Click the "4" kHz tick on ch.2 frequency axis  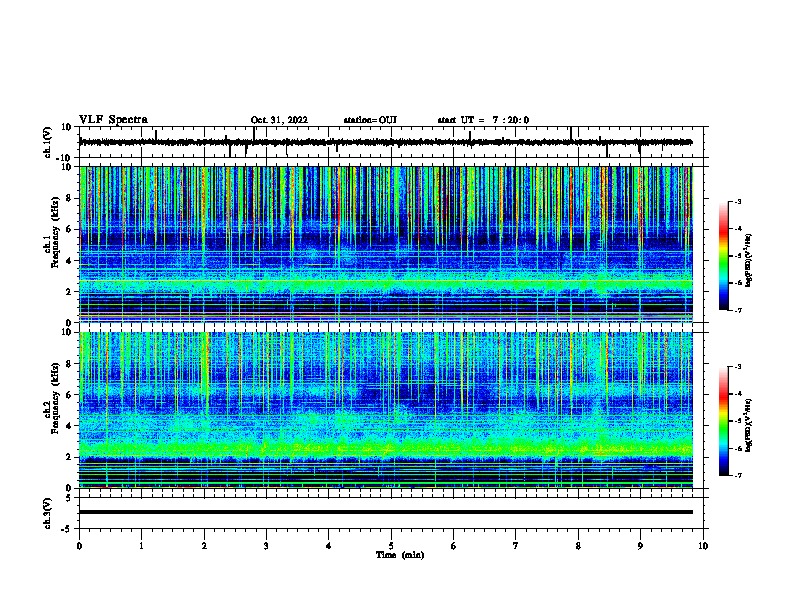click(70, 426)
